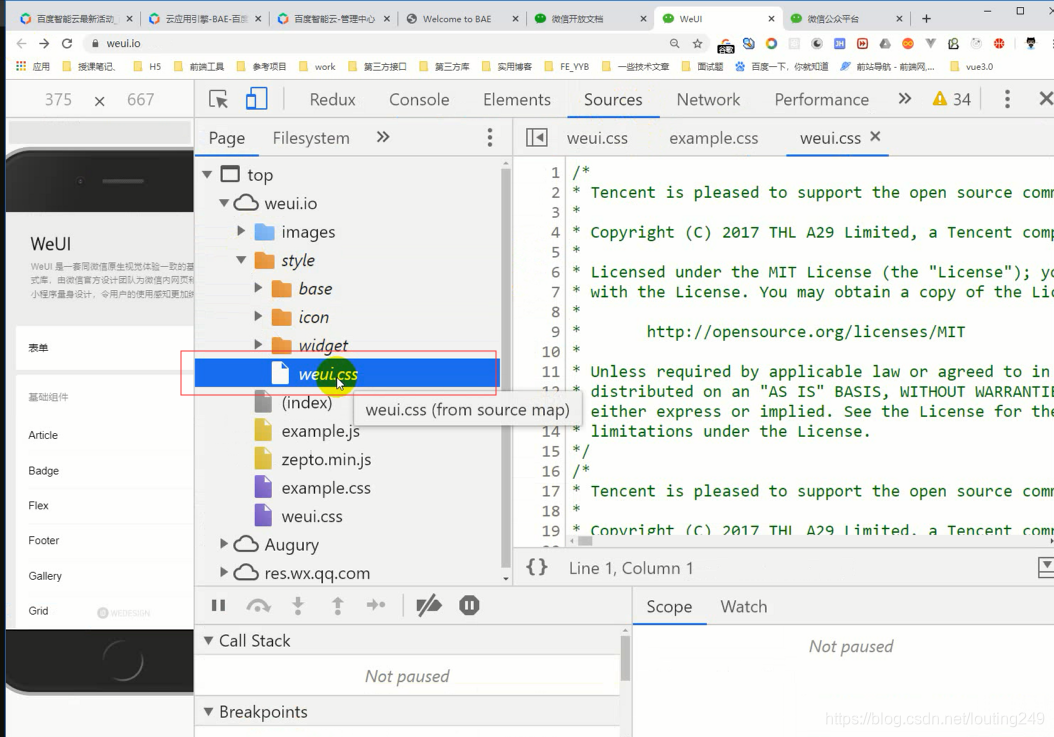1054x737 pixels.
Task: Expand the res.wx.qq.com node
Action: [224, 572]
